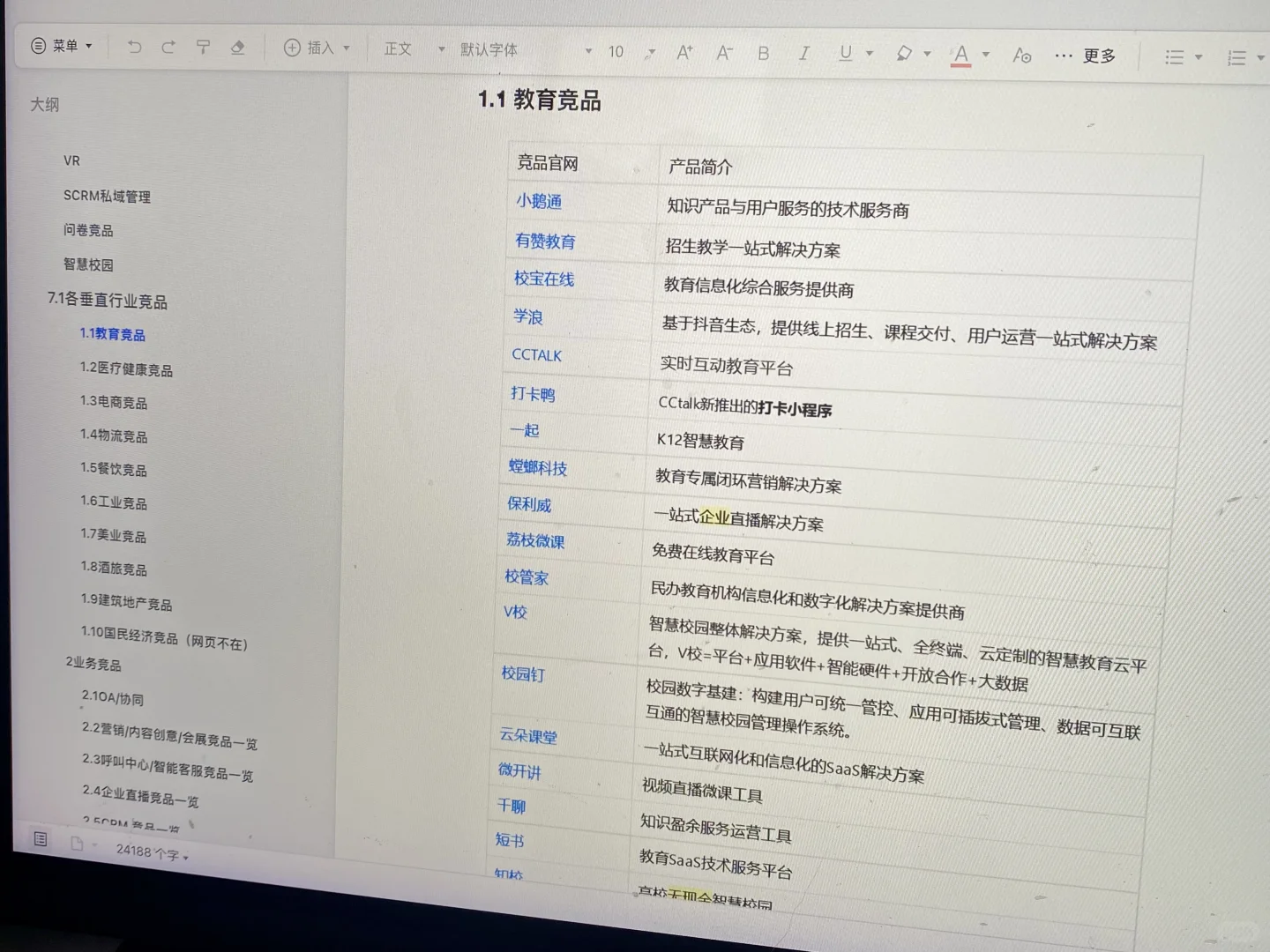Open the highlight color tool

point(905,55)
